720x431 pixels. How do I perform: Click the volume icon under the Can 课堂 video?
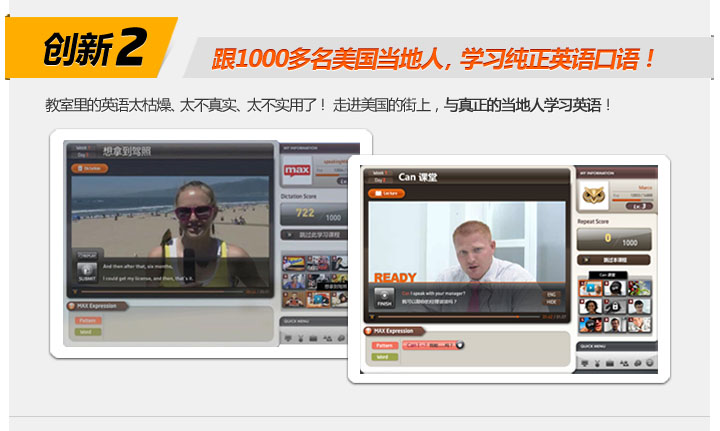click(x=372, y=317)
